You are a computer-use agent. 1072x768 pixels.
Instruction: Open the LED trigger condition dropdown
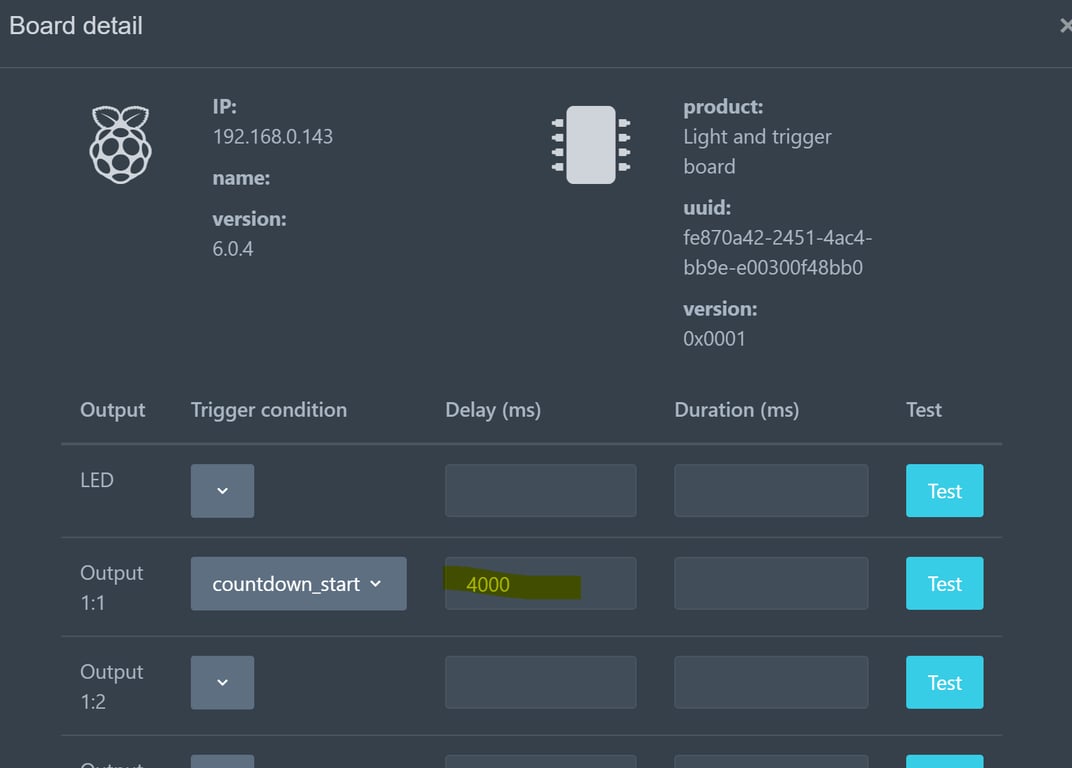(222, 491)
